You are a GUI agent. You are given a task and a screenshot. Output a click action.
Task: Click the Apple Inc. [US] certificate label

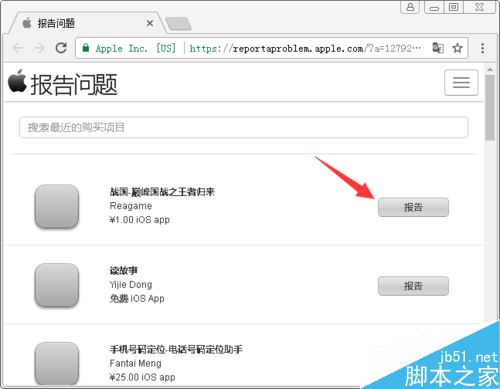tap(135, 48)
